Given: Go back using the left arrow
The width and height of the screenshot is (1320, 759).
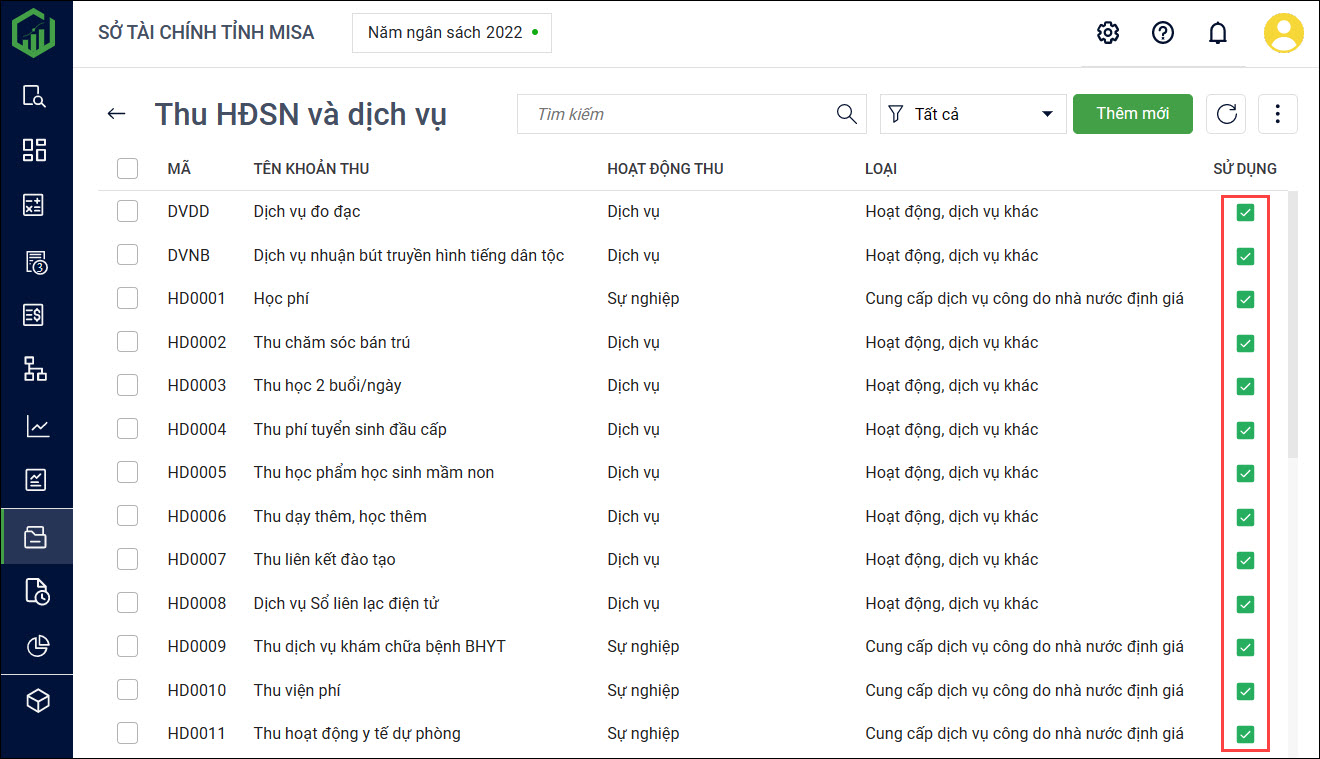Looking at the screenshot, I should point(117,114).
